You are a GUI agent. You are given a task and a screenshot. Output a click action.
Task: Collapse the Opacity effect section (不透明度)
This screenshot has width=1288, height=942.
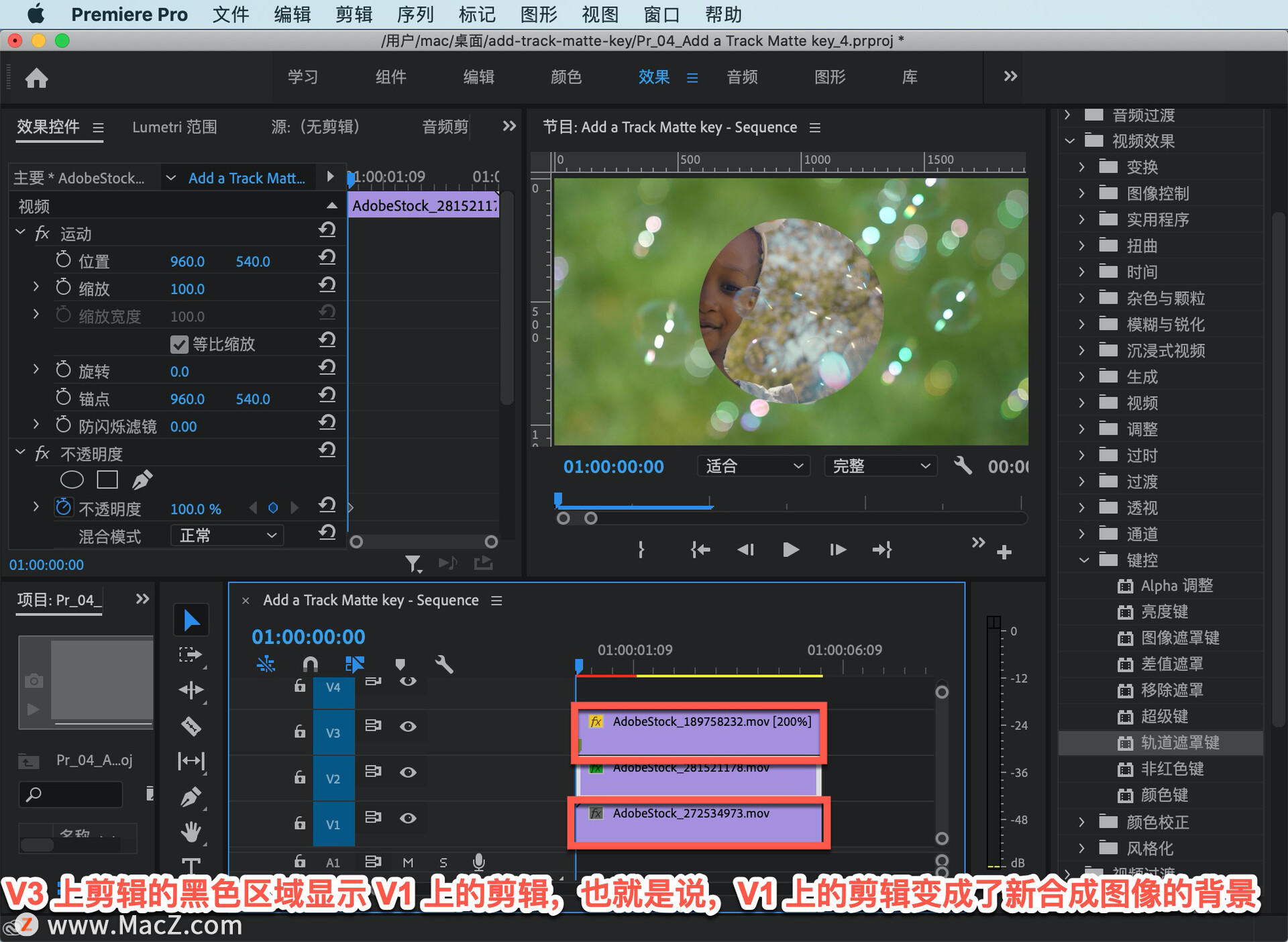click(20, 453)
